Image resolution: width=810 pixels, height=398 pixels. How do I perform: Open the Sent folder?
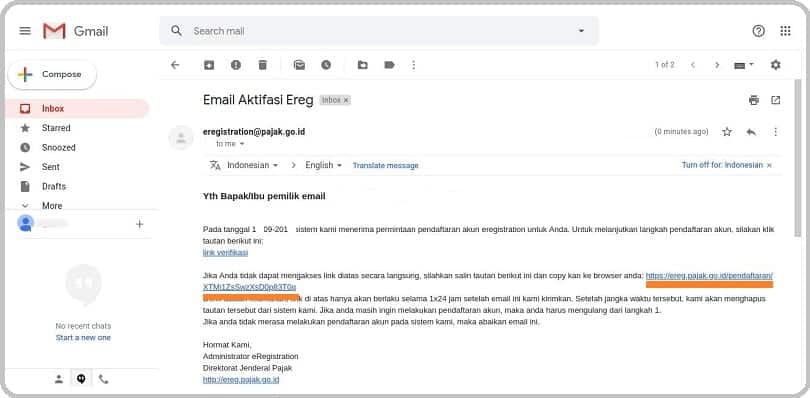[x=51, y=167]
